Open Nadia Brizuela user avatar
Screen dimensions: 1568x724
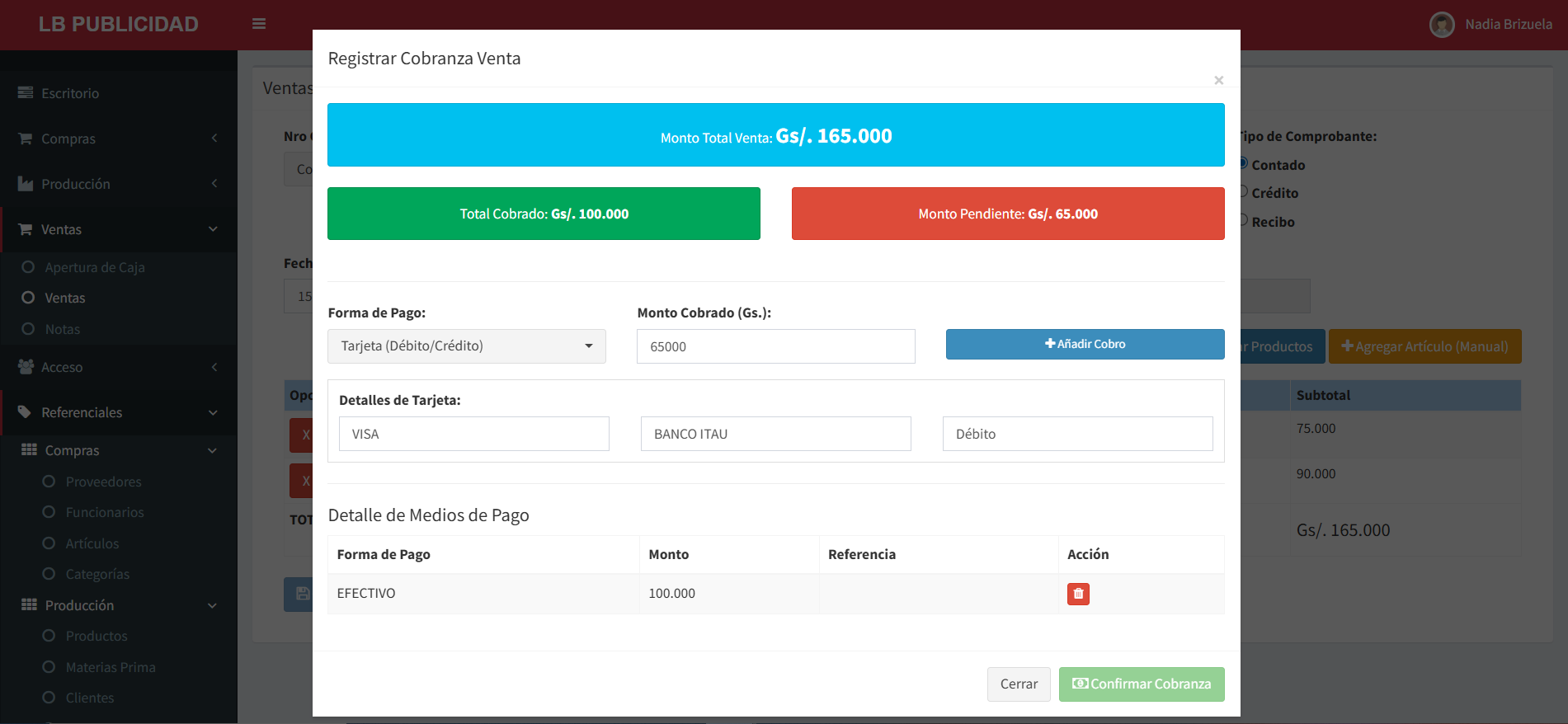coord(1442,25)
